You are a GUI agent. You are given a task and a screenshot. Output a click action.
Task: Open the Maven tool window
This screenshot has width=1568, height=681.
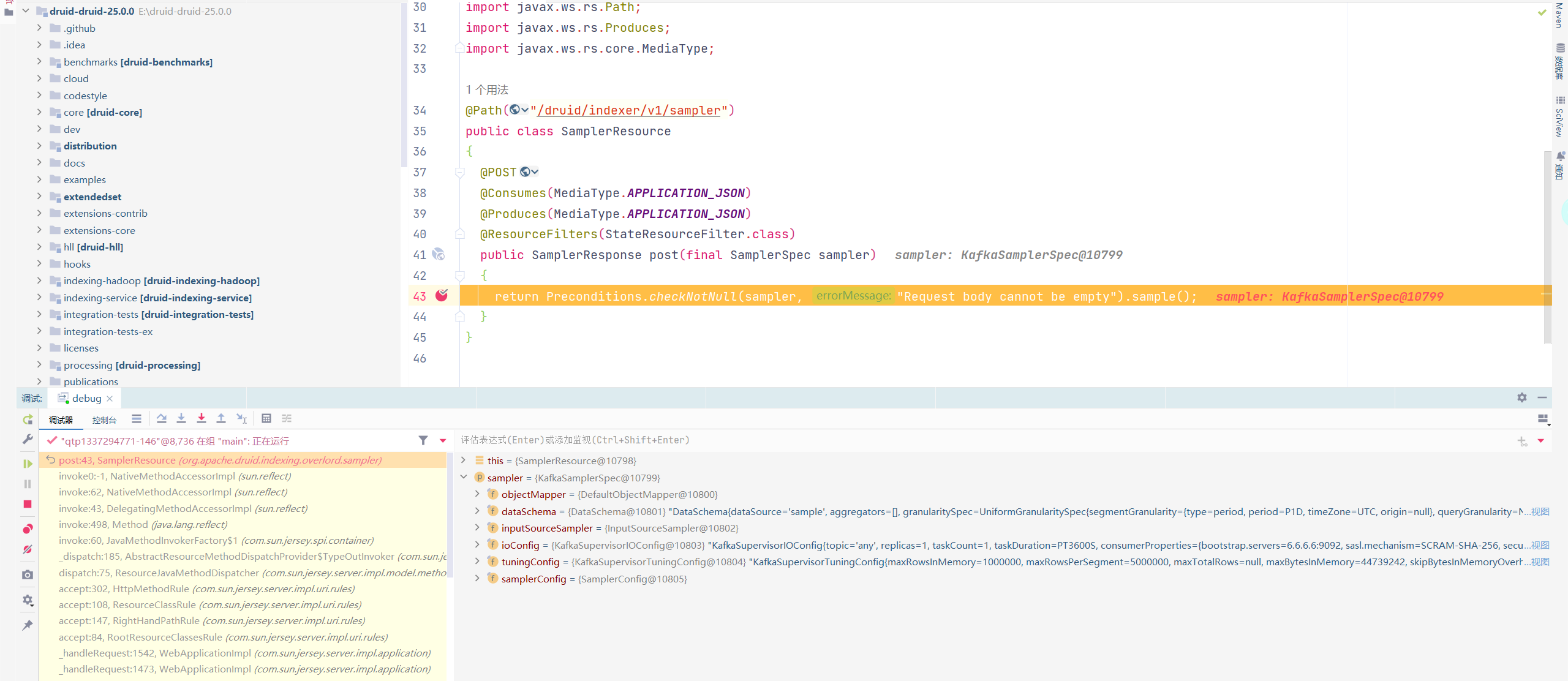[x=1559, y=15]
